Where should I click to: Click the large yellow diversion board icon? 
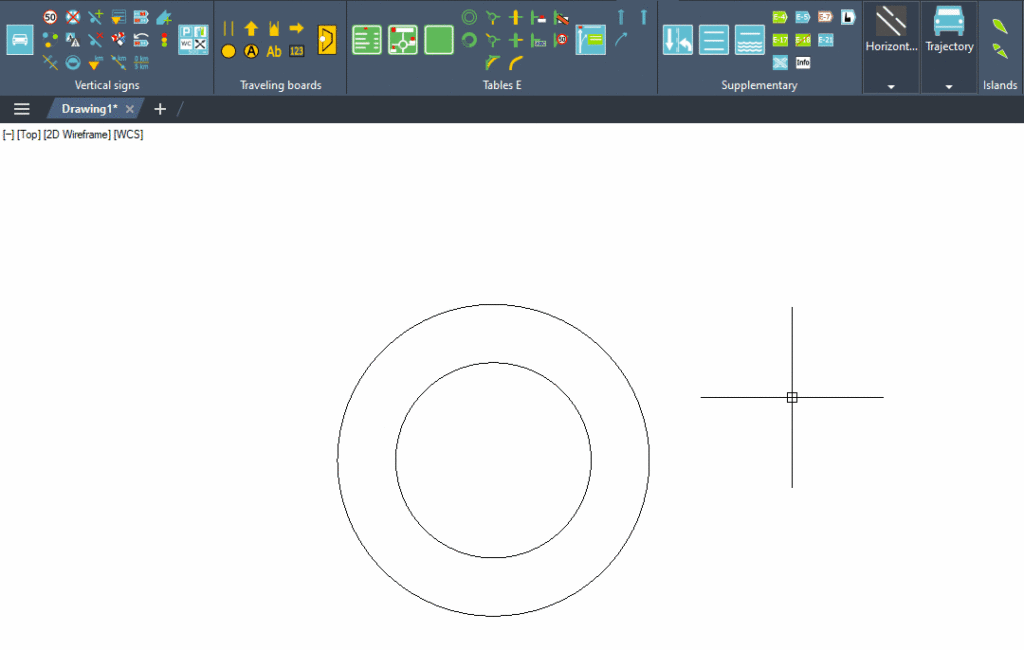pyautogui.click(x=327, y=40)
